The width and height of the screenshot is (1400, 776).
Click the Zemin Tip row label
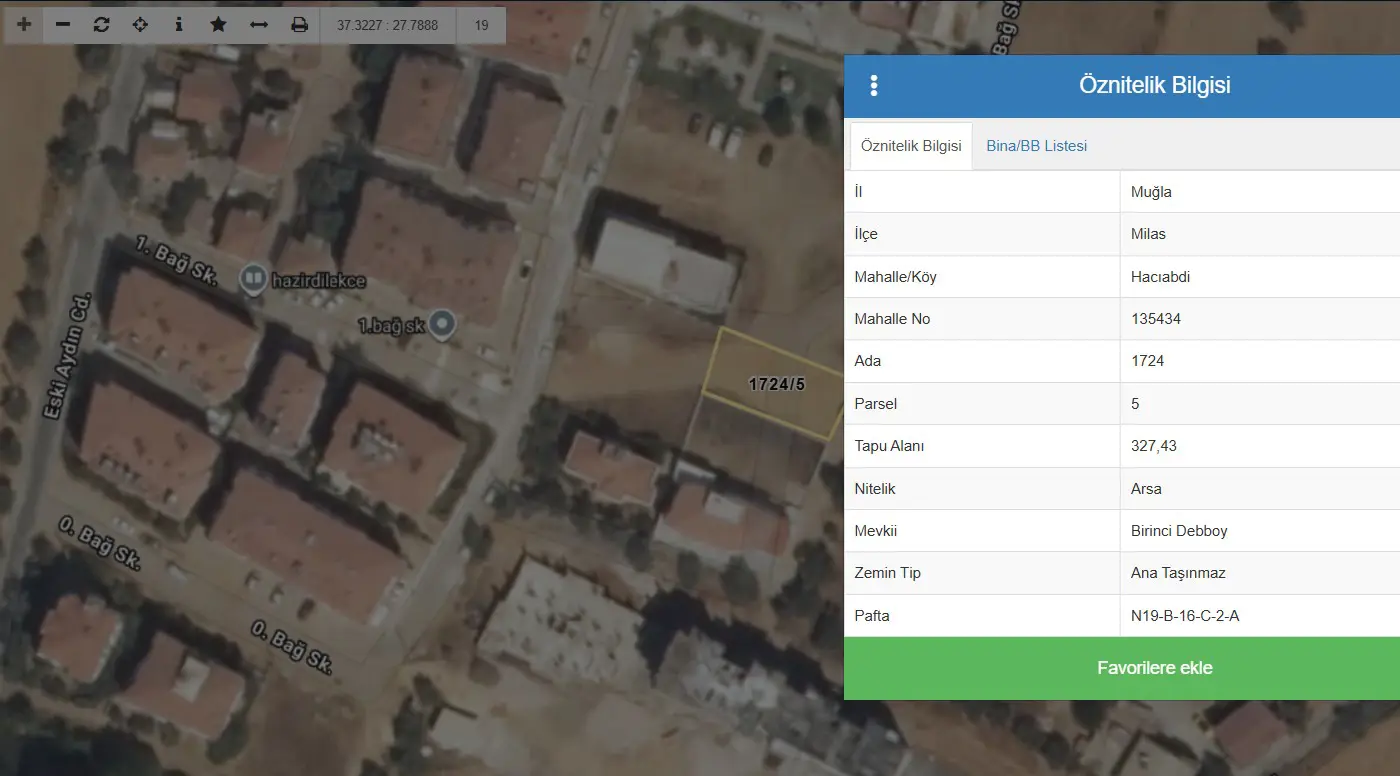[888, 573]
